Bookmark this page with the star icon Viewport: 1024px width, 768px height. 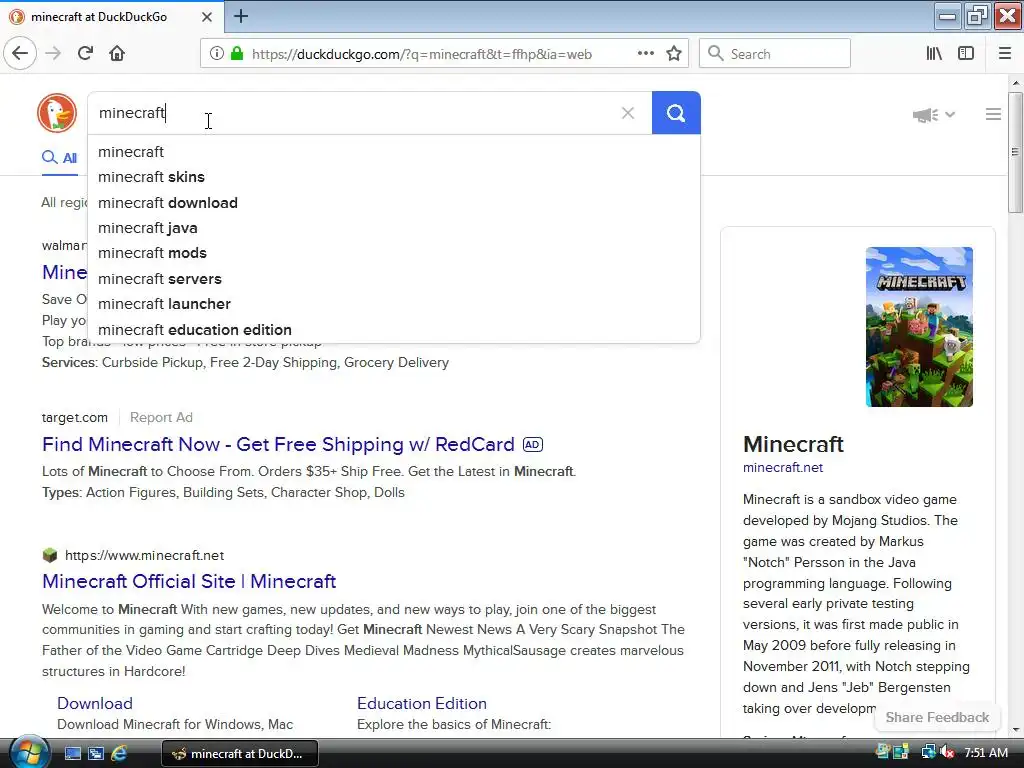(x=674, y=54)
